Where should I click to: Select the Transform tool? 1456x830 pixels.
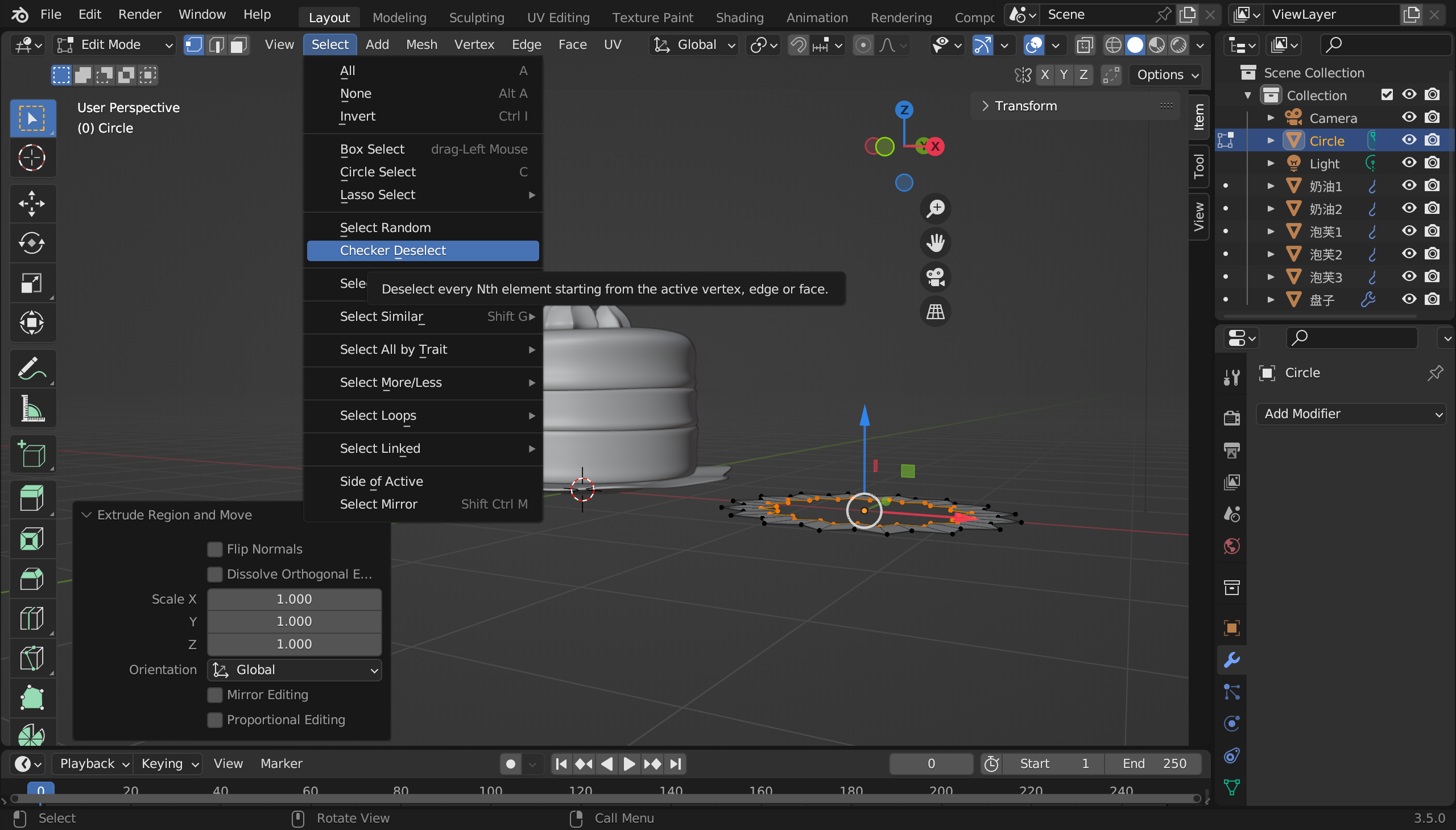click(x=32, y=323)
